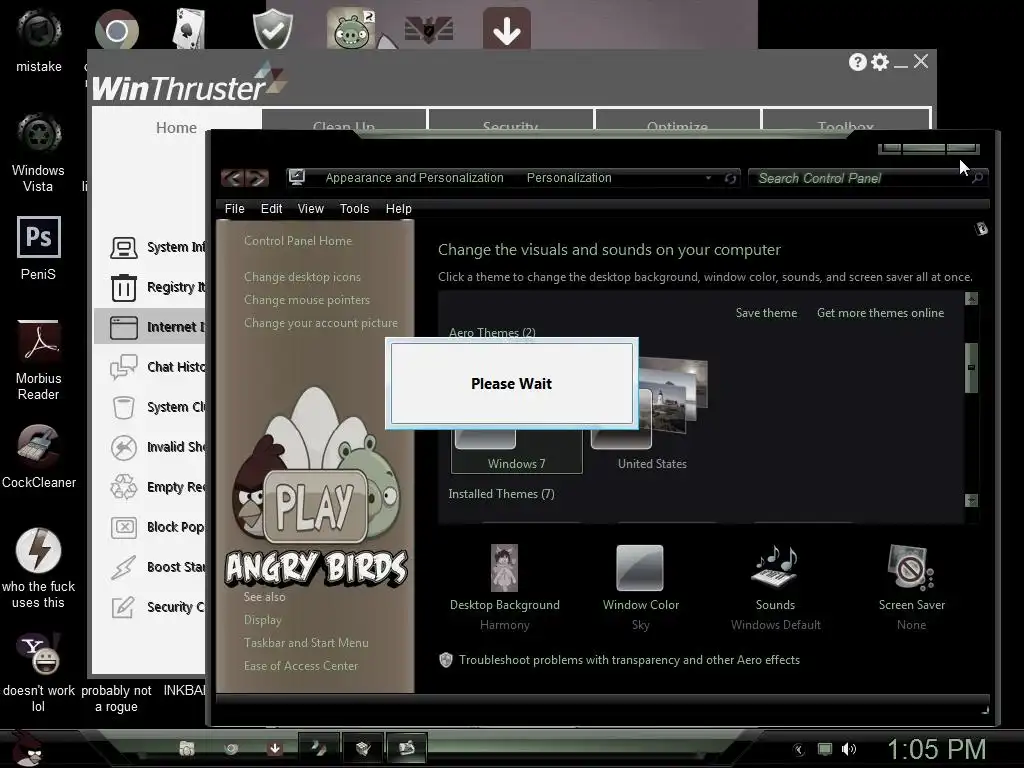Select Chat History icon in WinThruster
The height and width of the screenshot is (768, 1024).
[x=123, y=367]
